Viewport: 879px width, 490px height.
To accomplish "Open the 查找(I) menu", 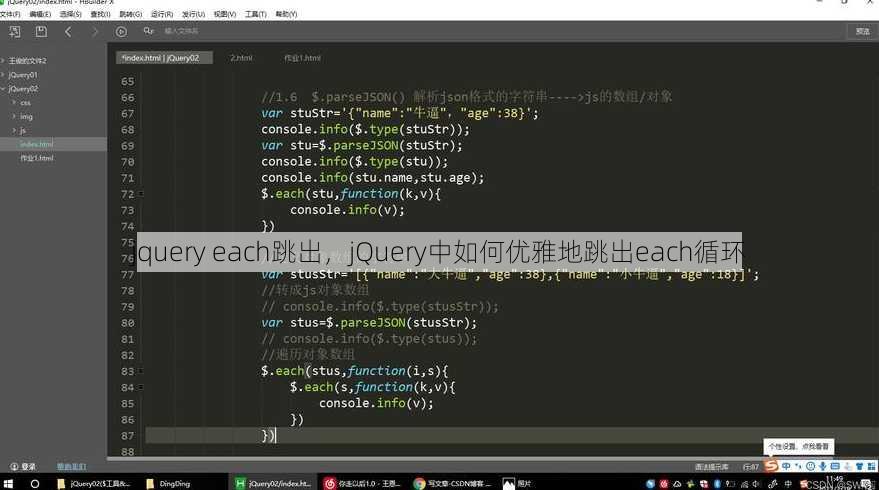I will point(101,14).
